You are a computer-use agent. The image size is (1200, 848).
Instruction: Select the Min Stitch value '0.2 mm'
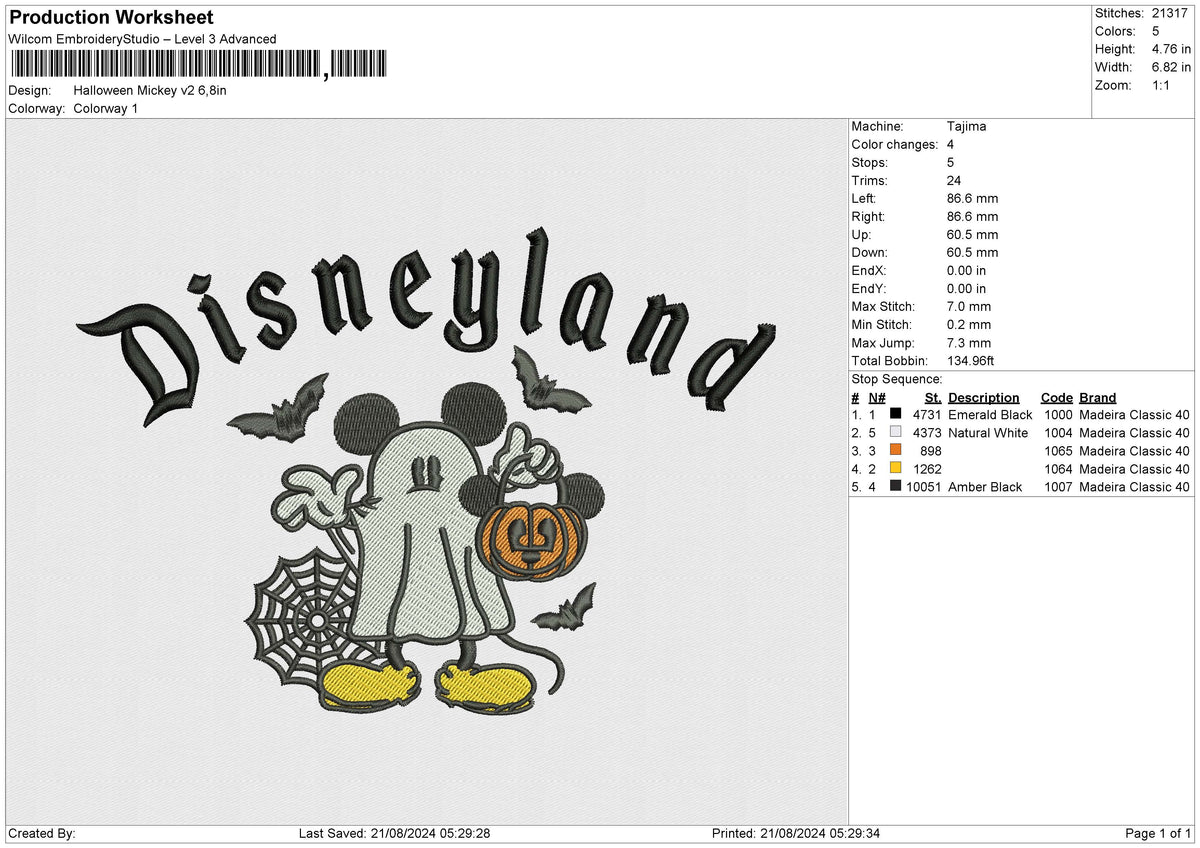[968, 325]
